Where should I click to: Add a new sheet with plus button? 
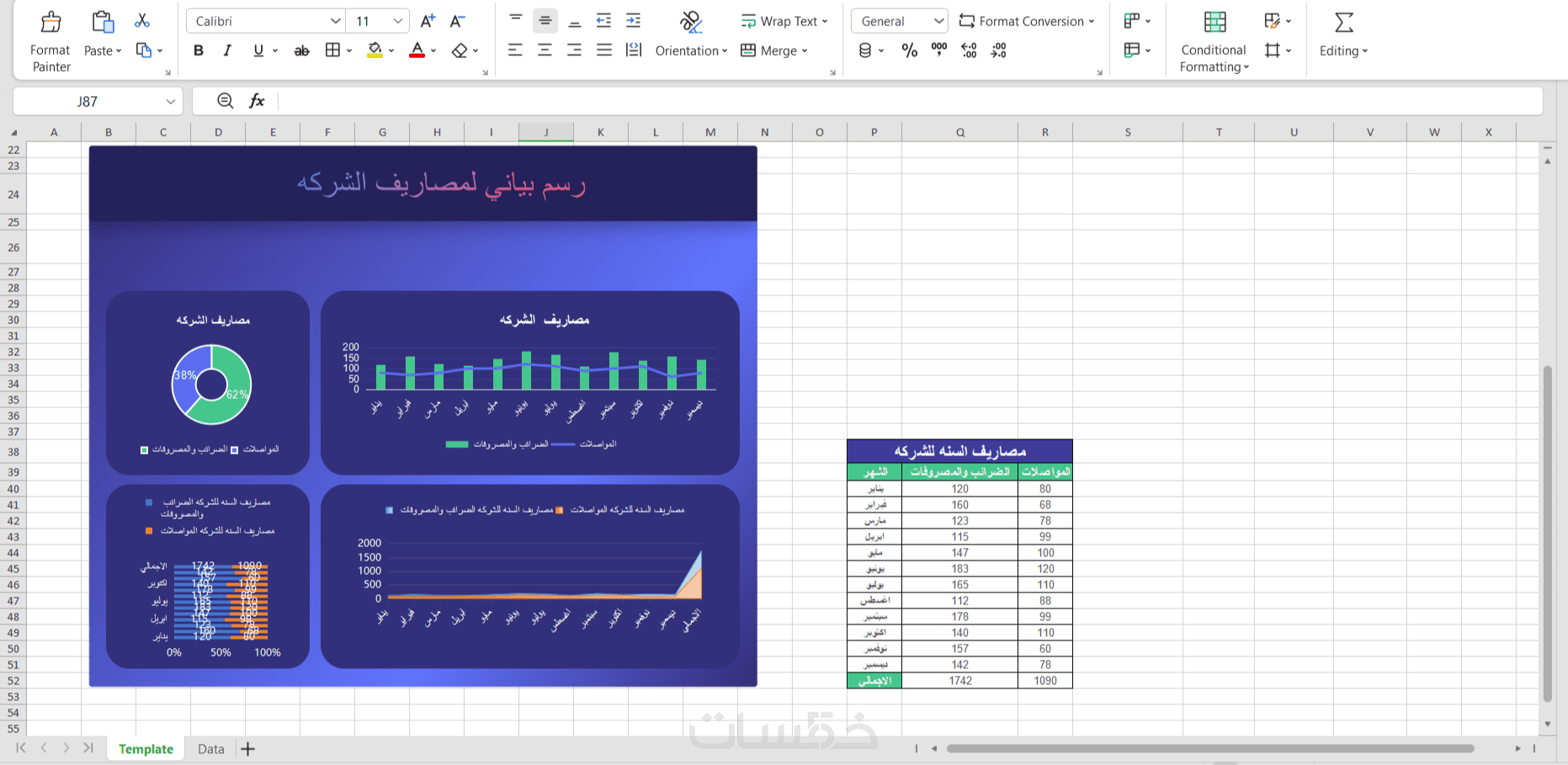247,749
